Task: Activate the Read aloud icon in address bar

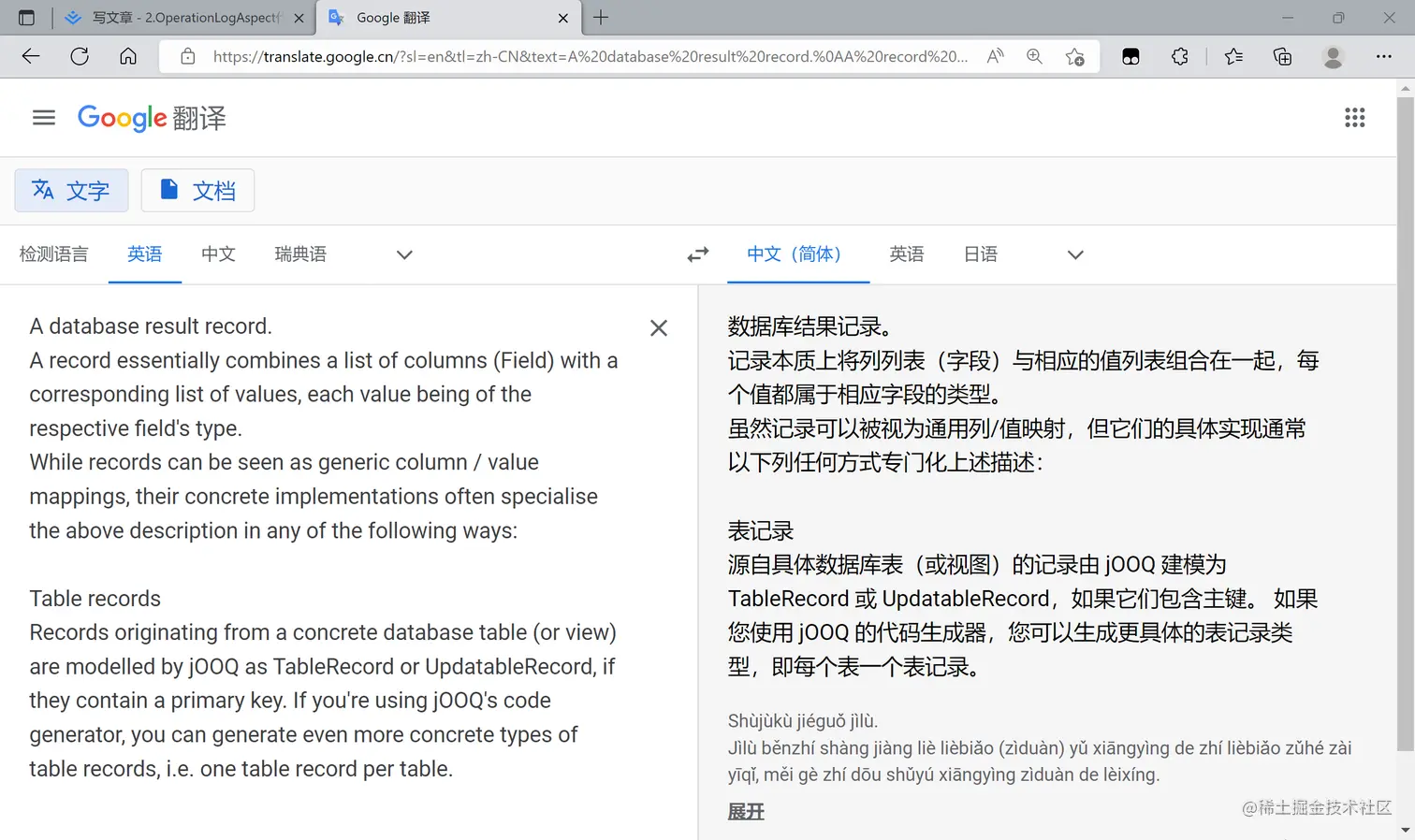Action: coord(995,56)
